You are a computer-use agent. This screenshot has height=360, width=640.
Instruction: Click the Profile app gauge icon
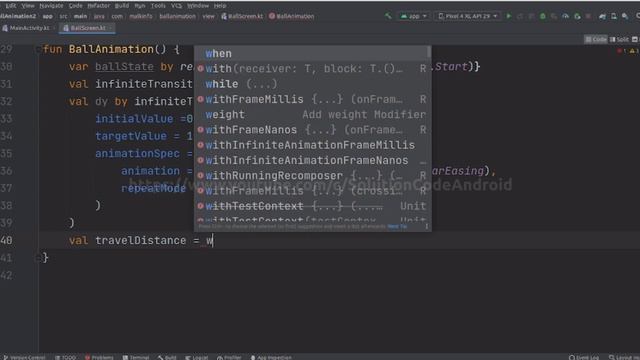tap(565, 16)
